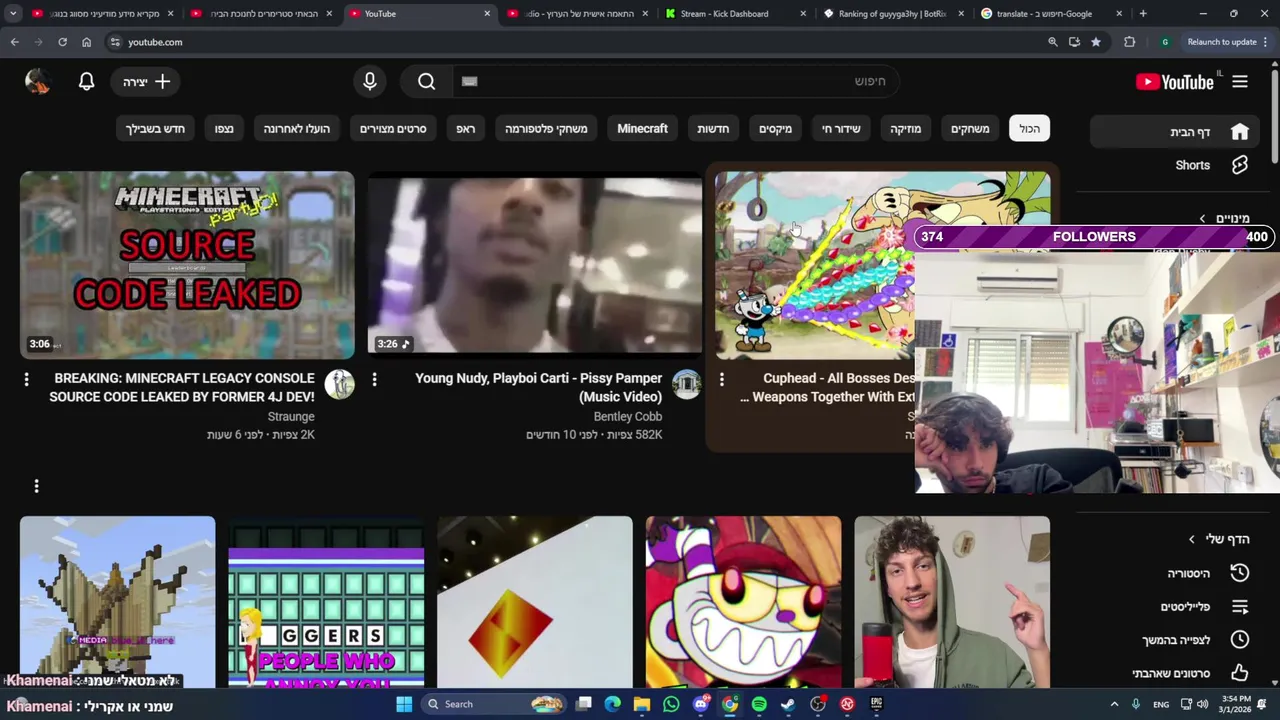This screenshot has height=720, width=1280.
Task: Switch to 'Ranking of guyyga3hy | BotRix' tab
Action: click(x=892, y=14)
